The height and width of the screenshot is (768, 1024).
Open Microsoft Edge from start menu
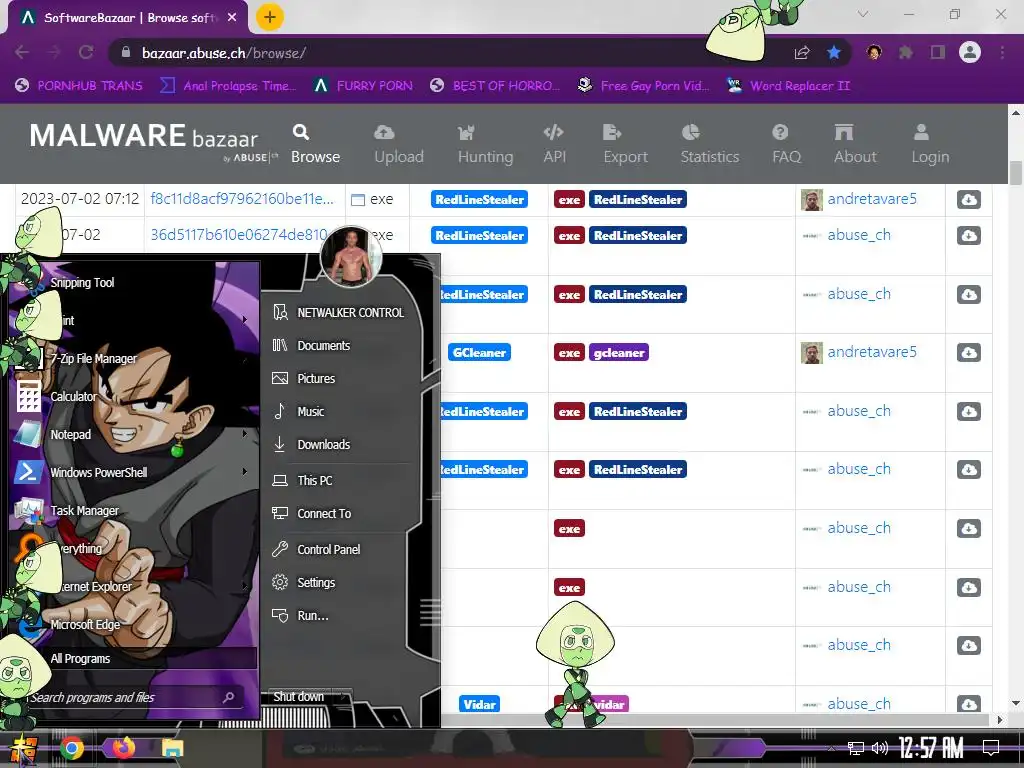click(85, 624)
